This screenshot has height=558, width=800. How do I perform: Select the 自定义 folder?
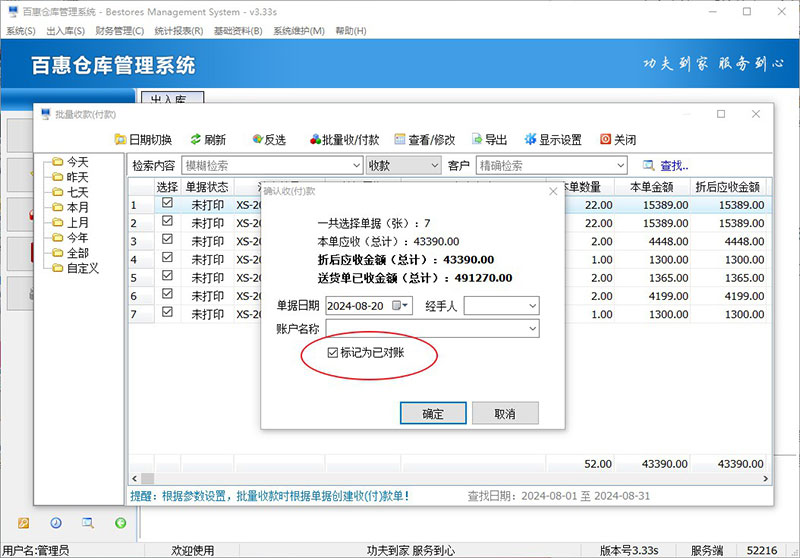[76, 268]
